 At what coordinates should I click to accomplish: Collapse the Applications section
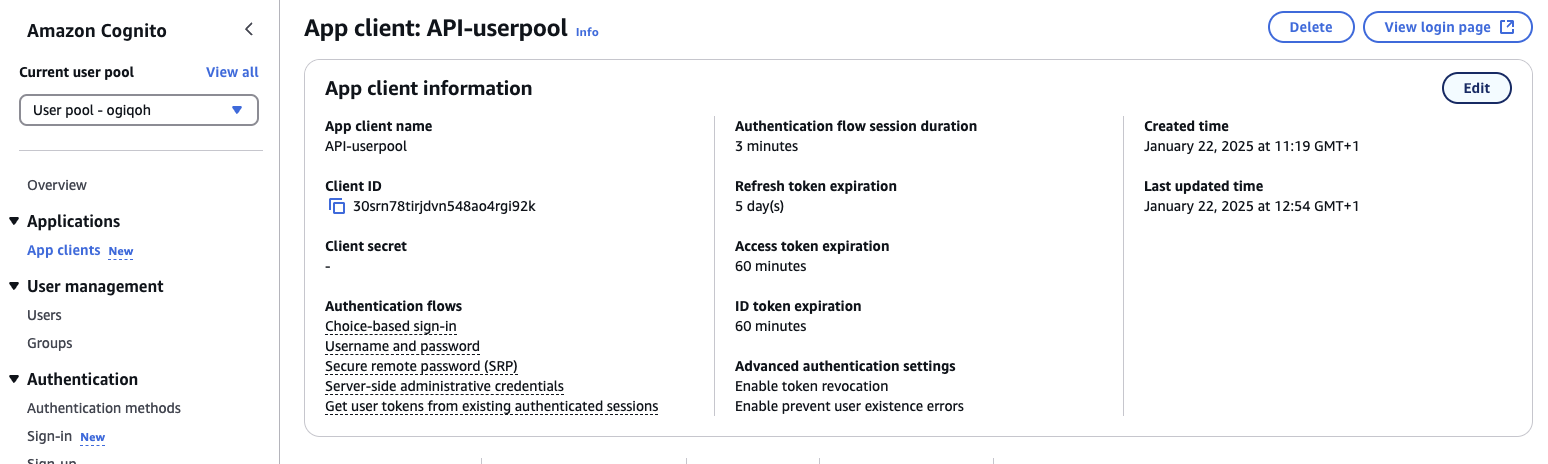coord(14,221)
